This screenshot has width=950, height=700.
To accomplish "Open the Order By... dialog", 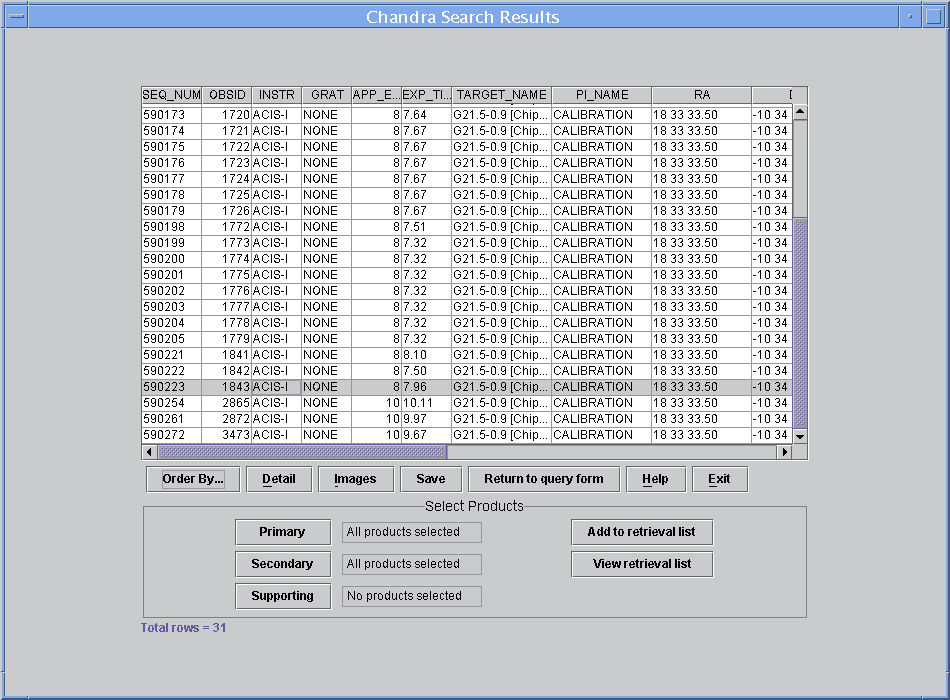I will pos(193,479).
